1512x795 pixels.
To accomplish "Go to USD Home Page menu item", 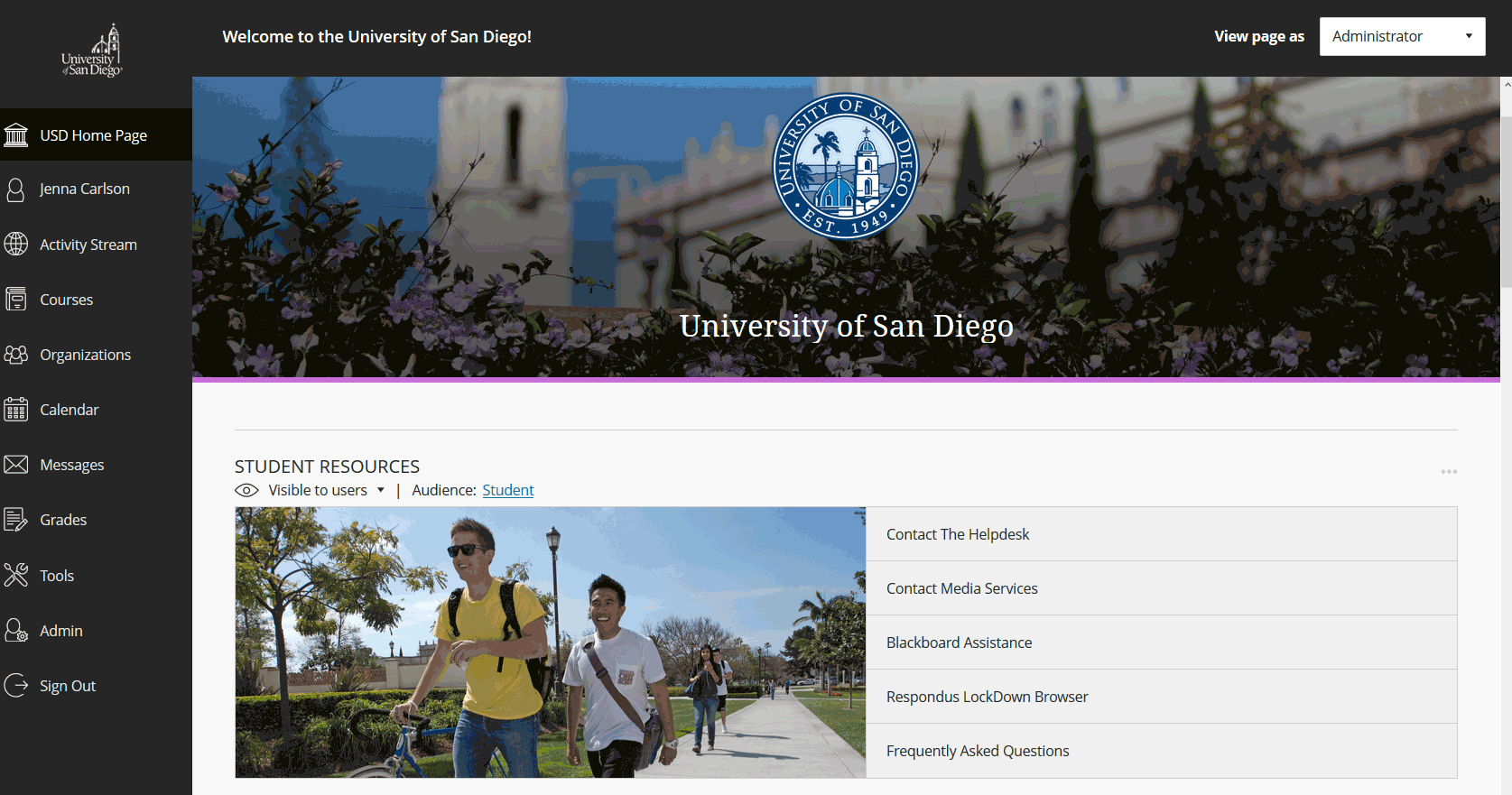I will [96, 135].
